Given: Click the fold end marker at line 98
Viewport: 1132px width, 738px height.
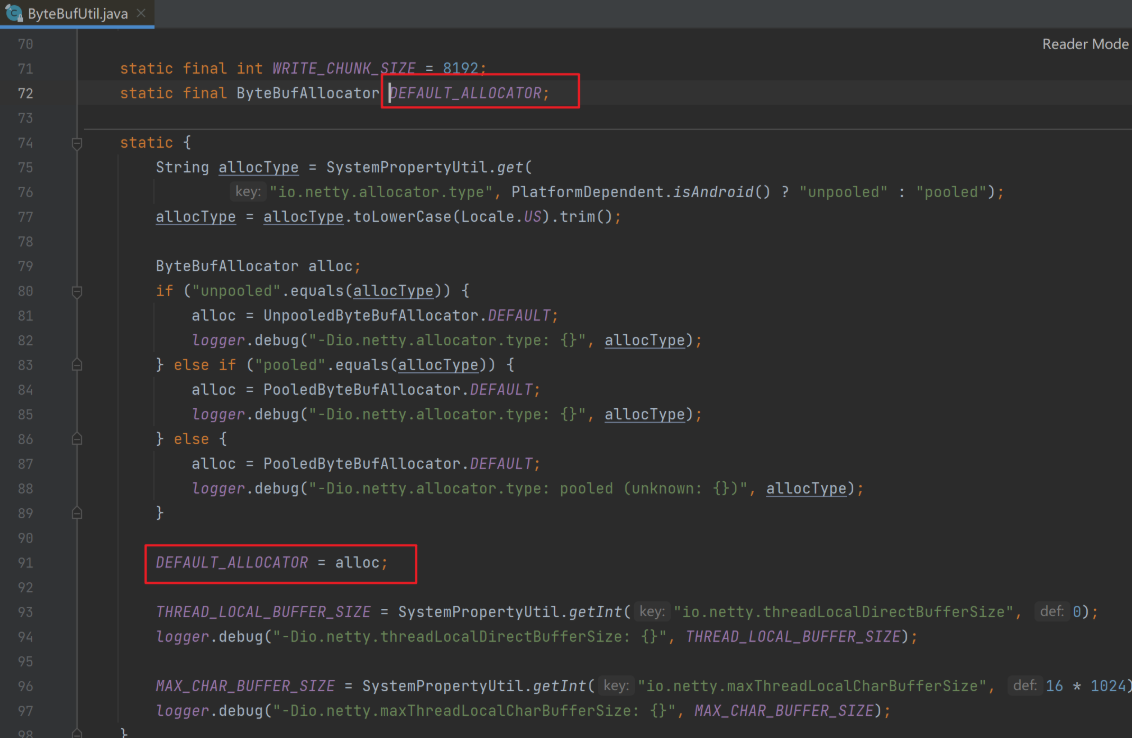Looking at the screenshot, I should pyautogui.click(x=77, y=735).
